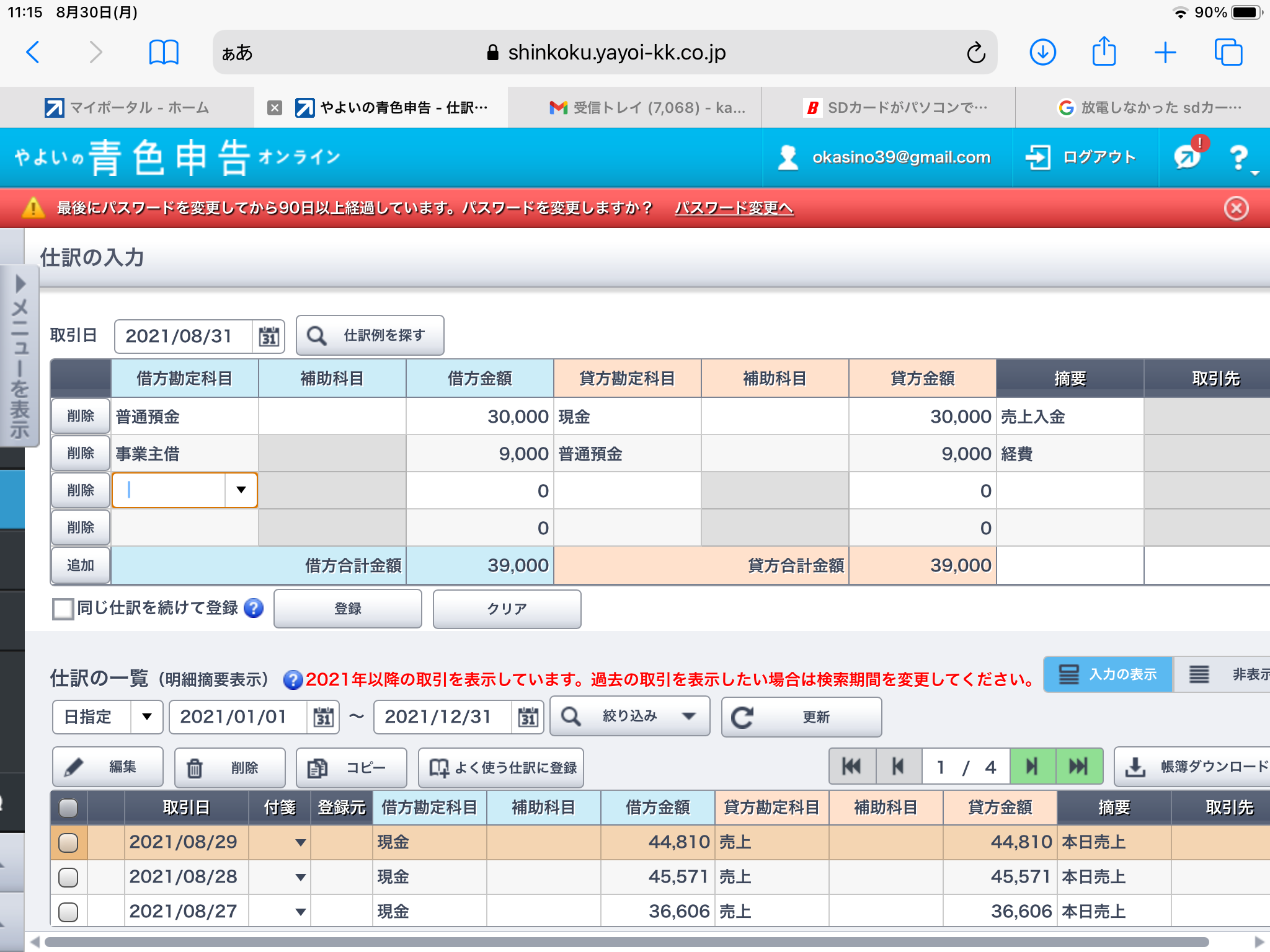
Task: Expand the 絞り込み filter dropdown
Action: pos(630,716)
